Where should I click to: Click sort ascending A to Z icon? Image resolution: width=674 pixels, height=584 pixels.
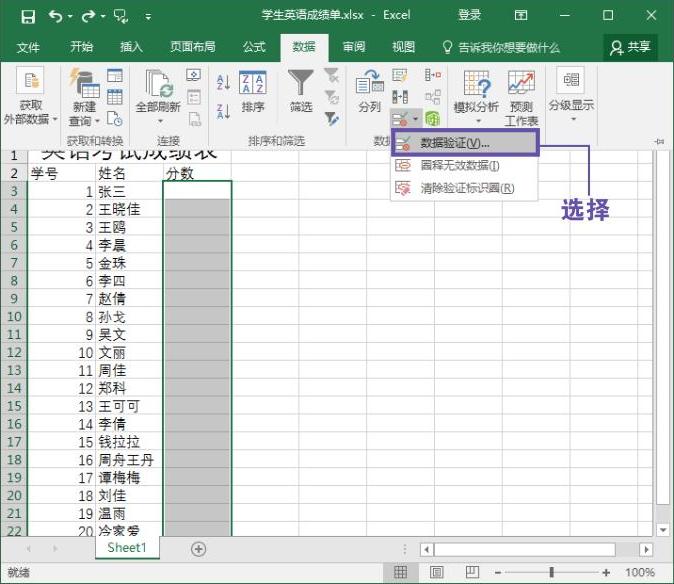(223, 84)
